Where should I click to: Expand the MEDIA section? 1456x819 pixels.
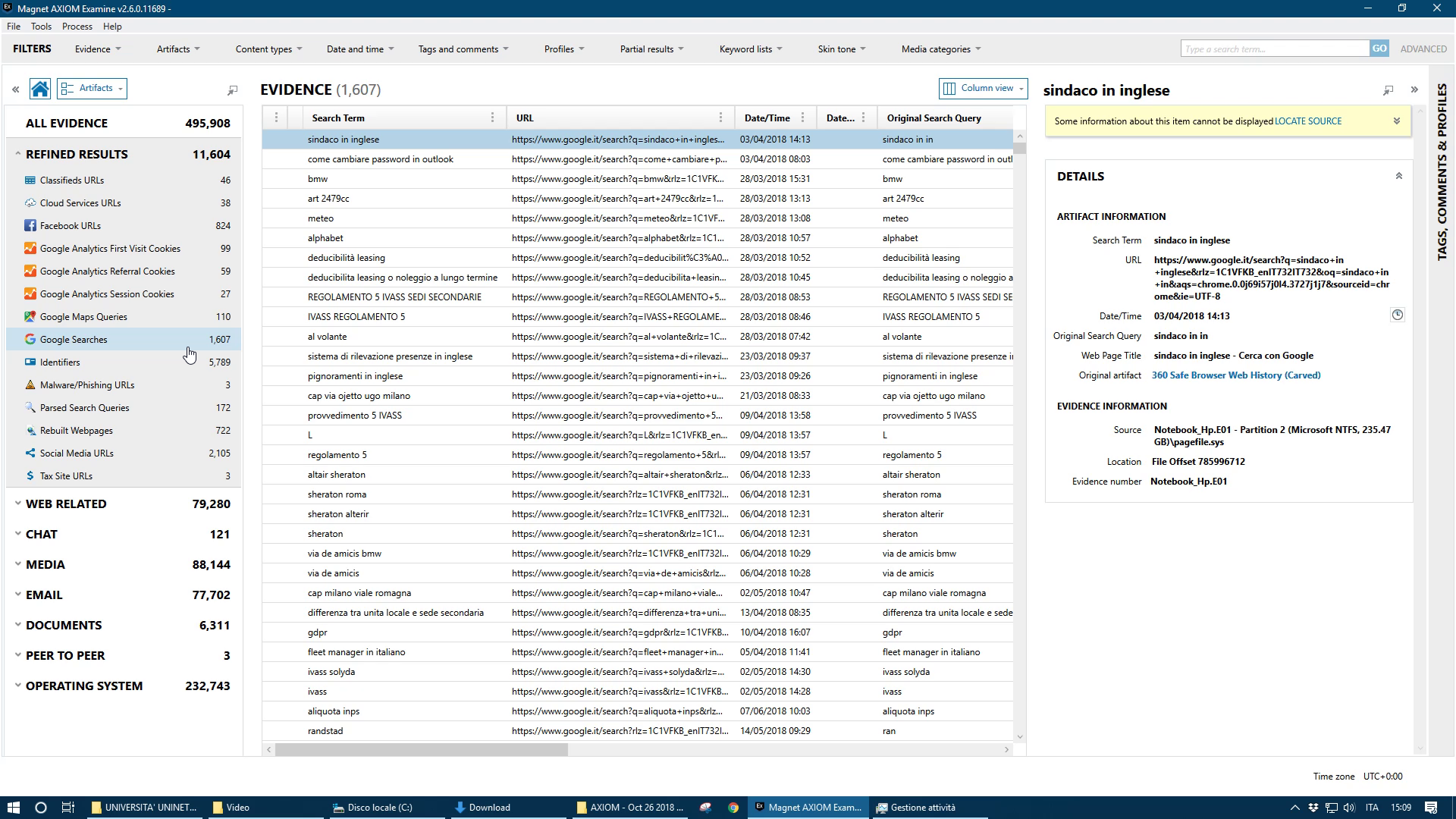[x=17, y=564]
